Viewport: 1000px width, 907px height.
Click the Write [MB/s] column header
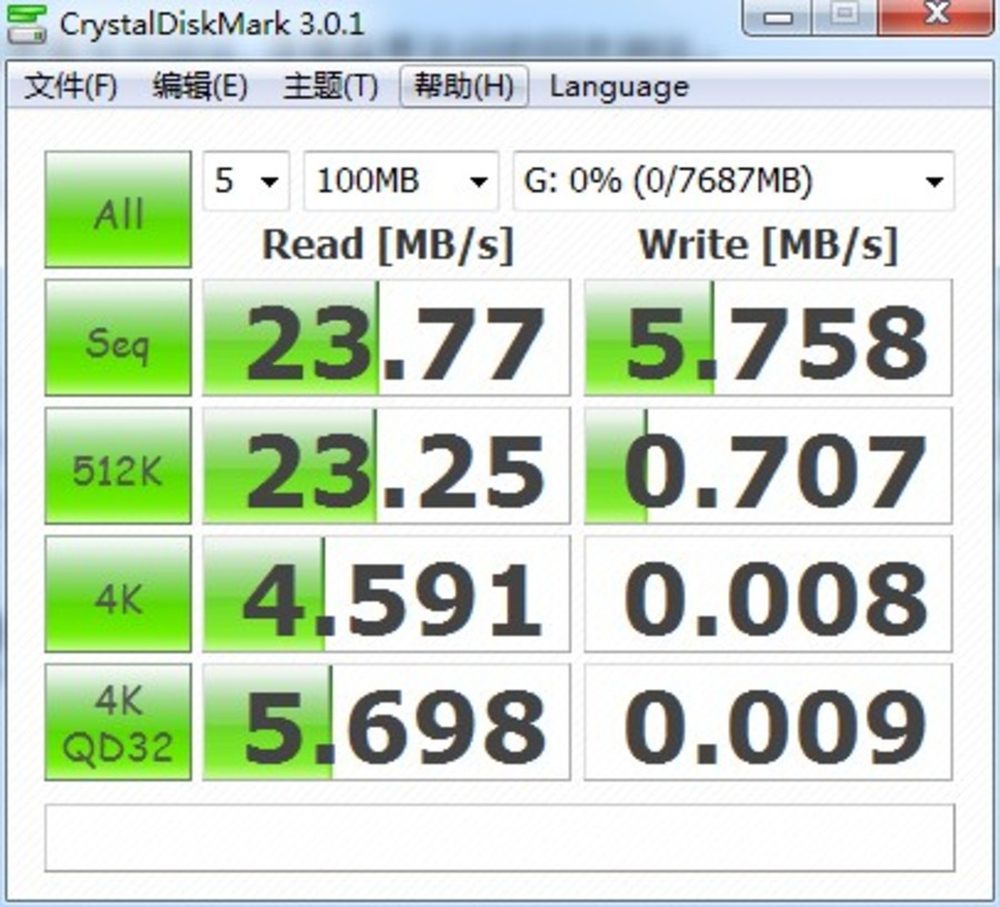[768, 246]
